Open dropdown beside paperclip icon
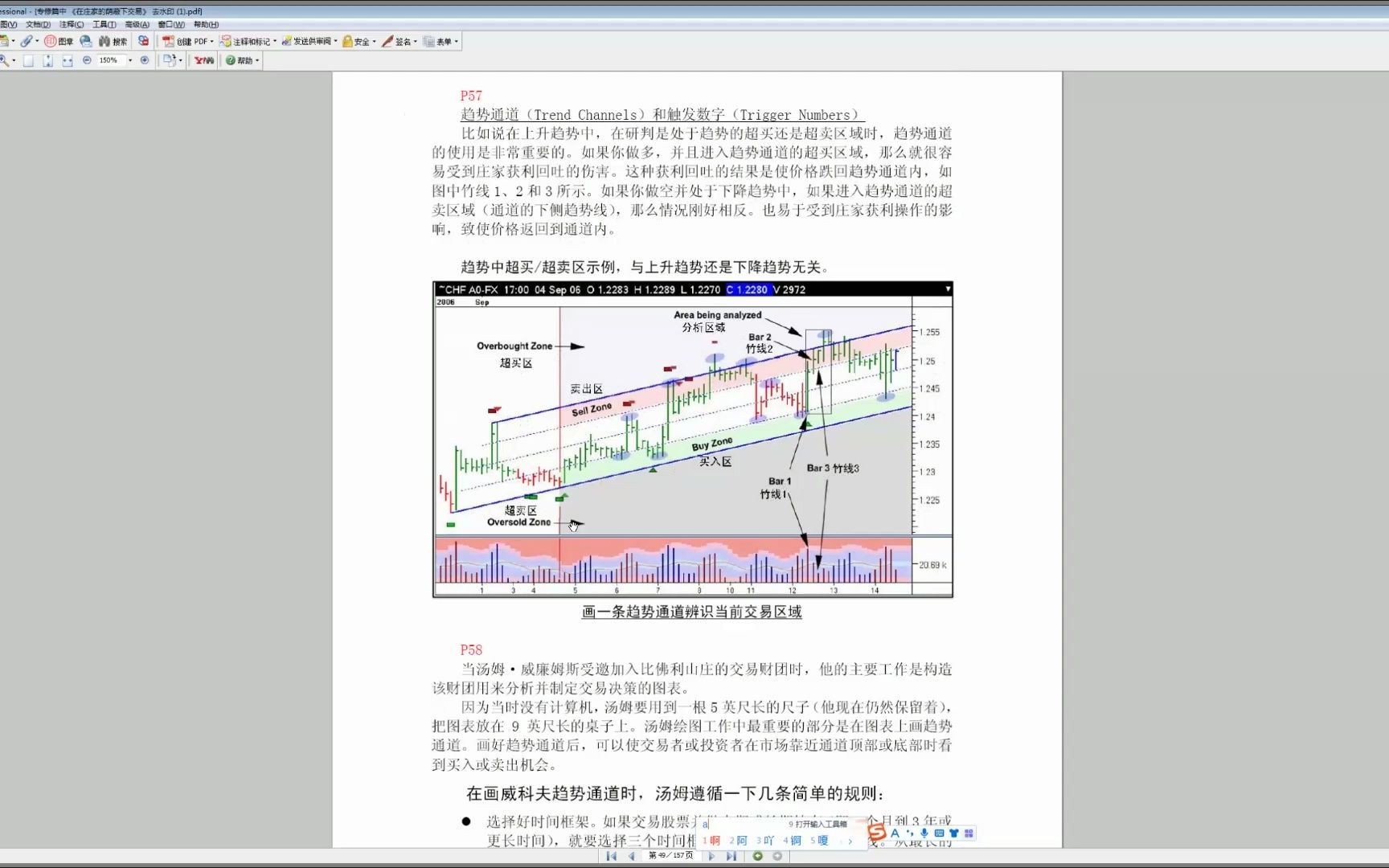Image resolution: width=1389 pixels, height=868 pixels. 37,41
